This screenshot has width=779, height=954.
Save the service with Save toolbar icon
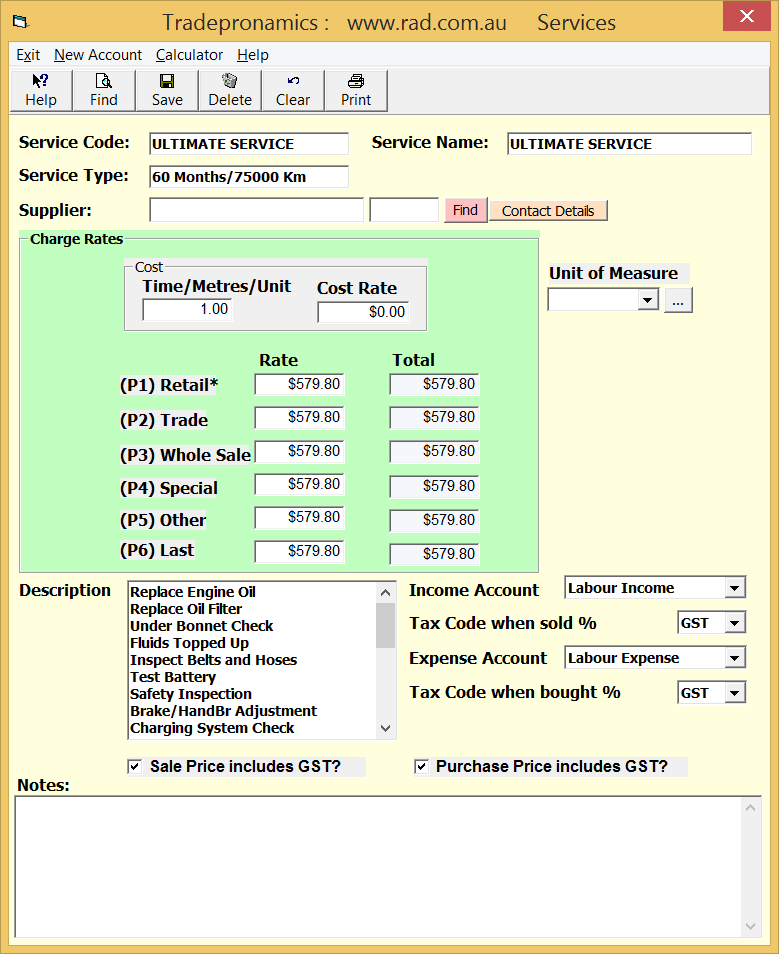point(167,90)
